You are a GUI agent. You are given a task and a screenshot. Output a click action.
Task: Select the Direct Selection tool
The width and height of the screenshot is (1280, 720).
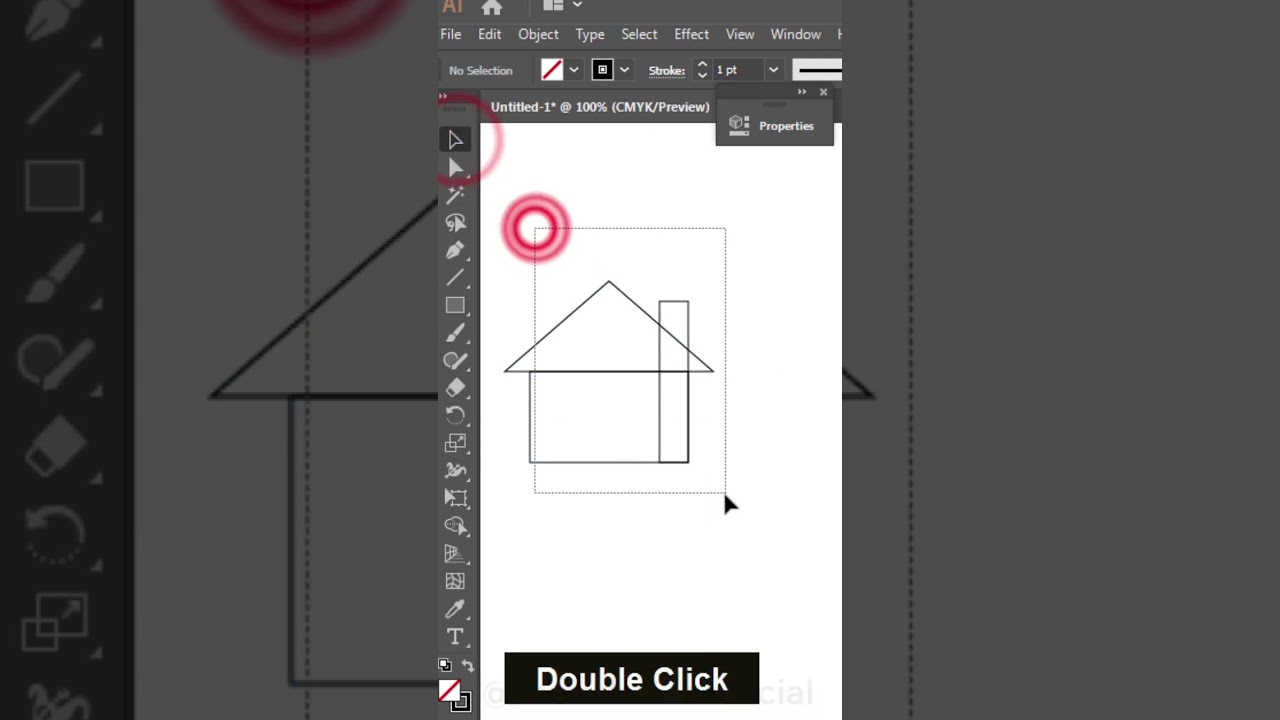[x=455, y=168]
